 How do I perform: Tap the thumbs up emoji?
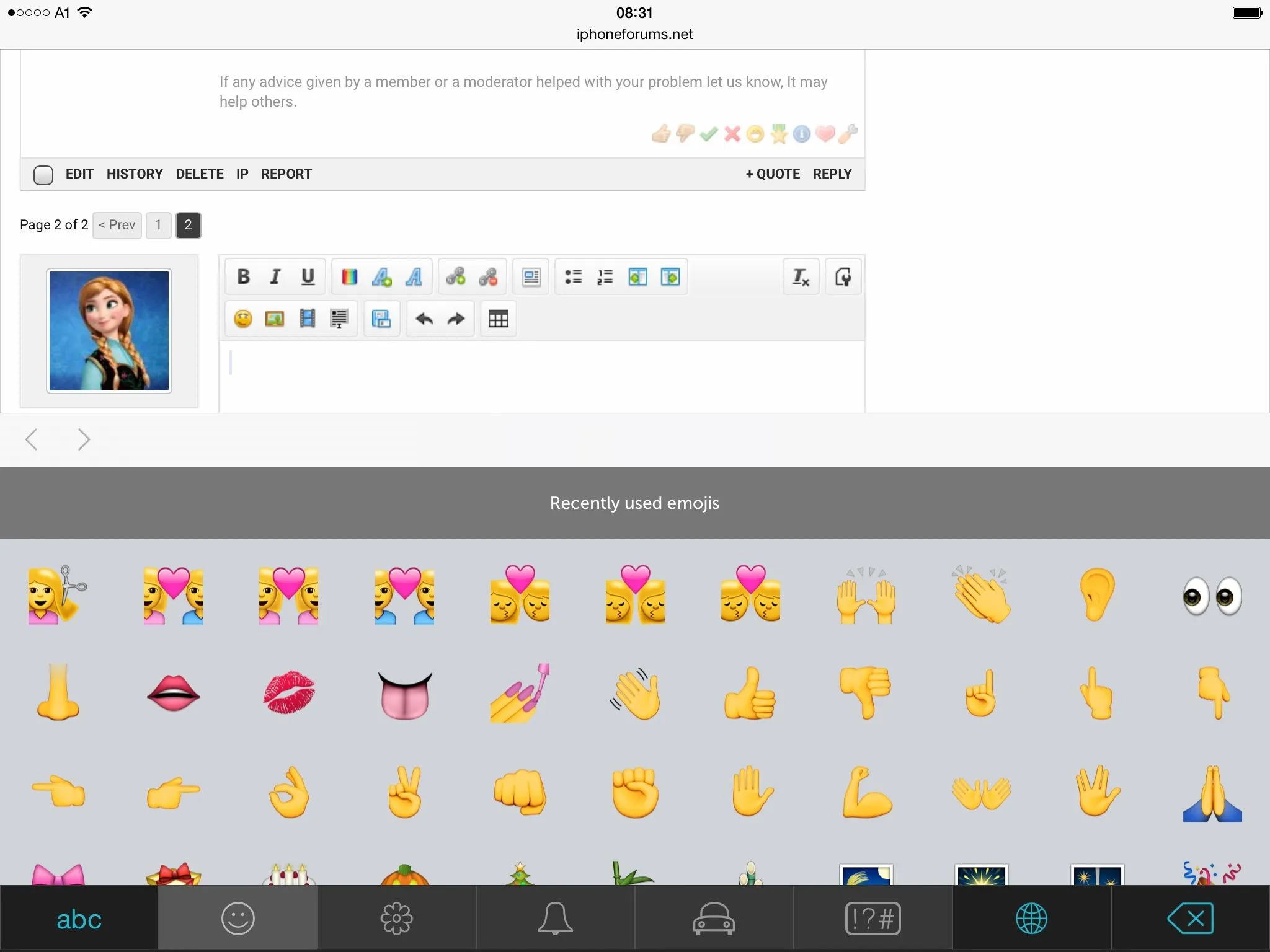[x=750, y=694]
